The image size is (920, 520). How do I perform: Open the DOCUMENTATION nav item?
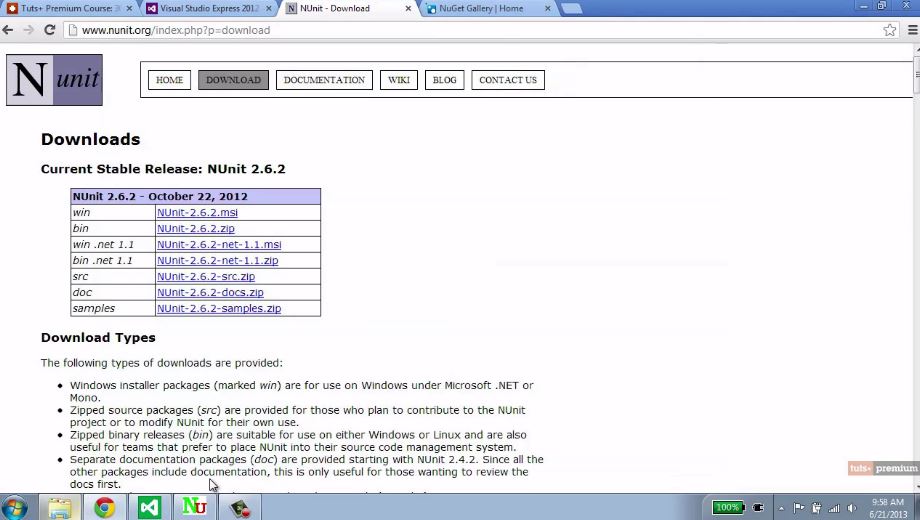(x=324, y=80)
